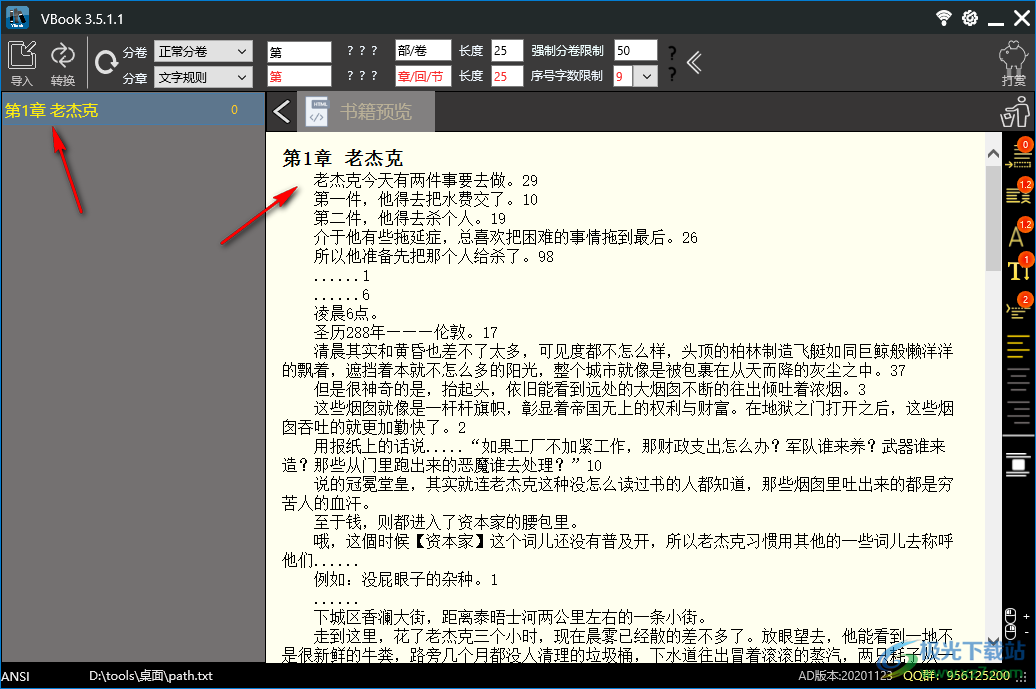Click the 导入 (Import) icon
This screenshot has width=1036, height=689.
[21, 53]
